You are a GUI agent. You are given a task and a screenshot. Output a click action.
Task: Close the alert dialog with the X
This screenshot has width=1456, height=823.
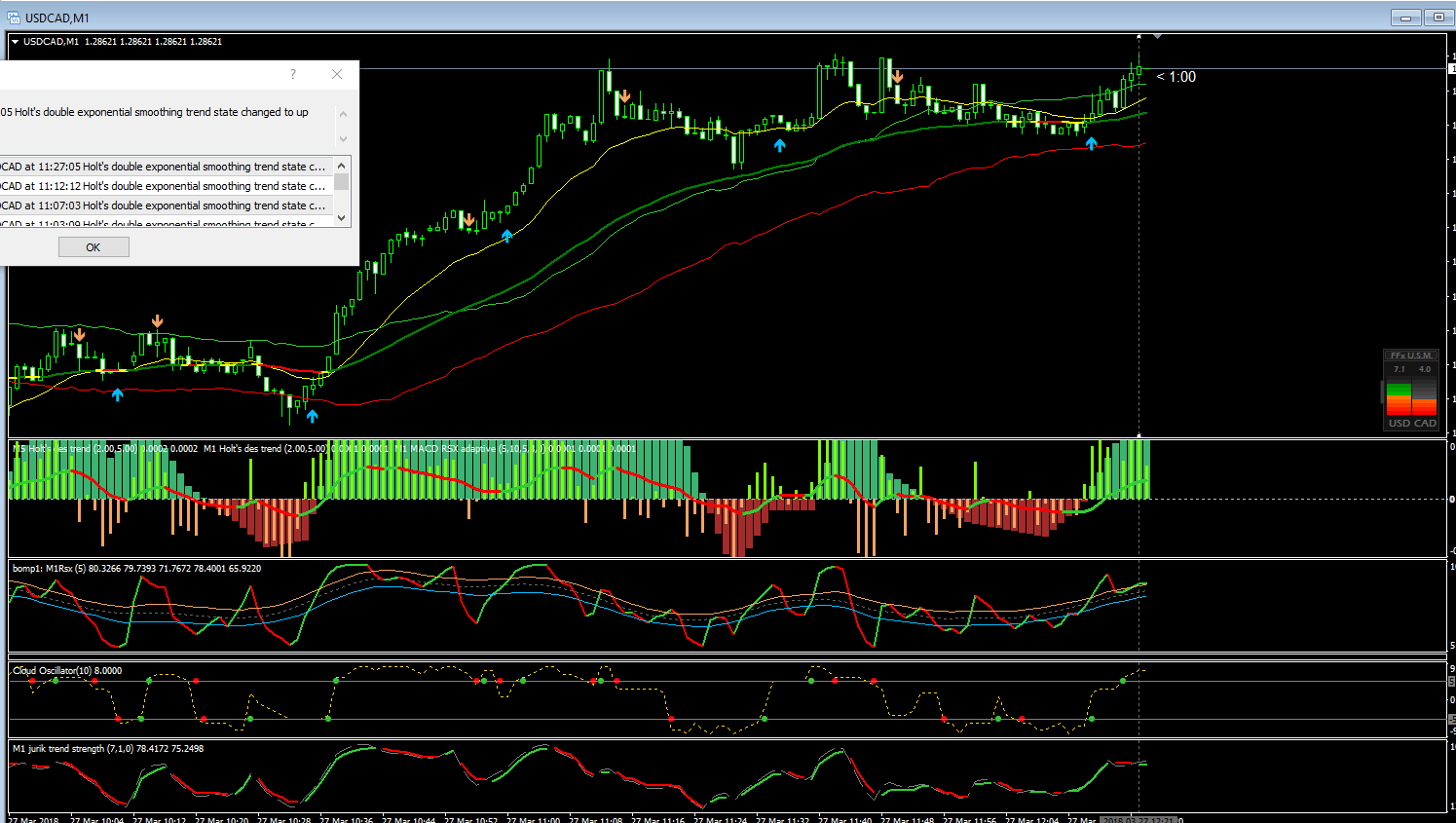337,74
